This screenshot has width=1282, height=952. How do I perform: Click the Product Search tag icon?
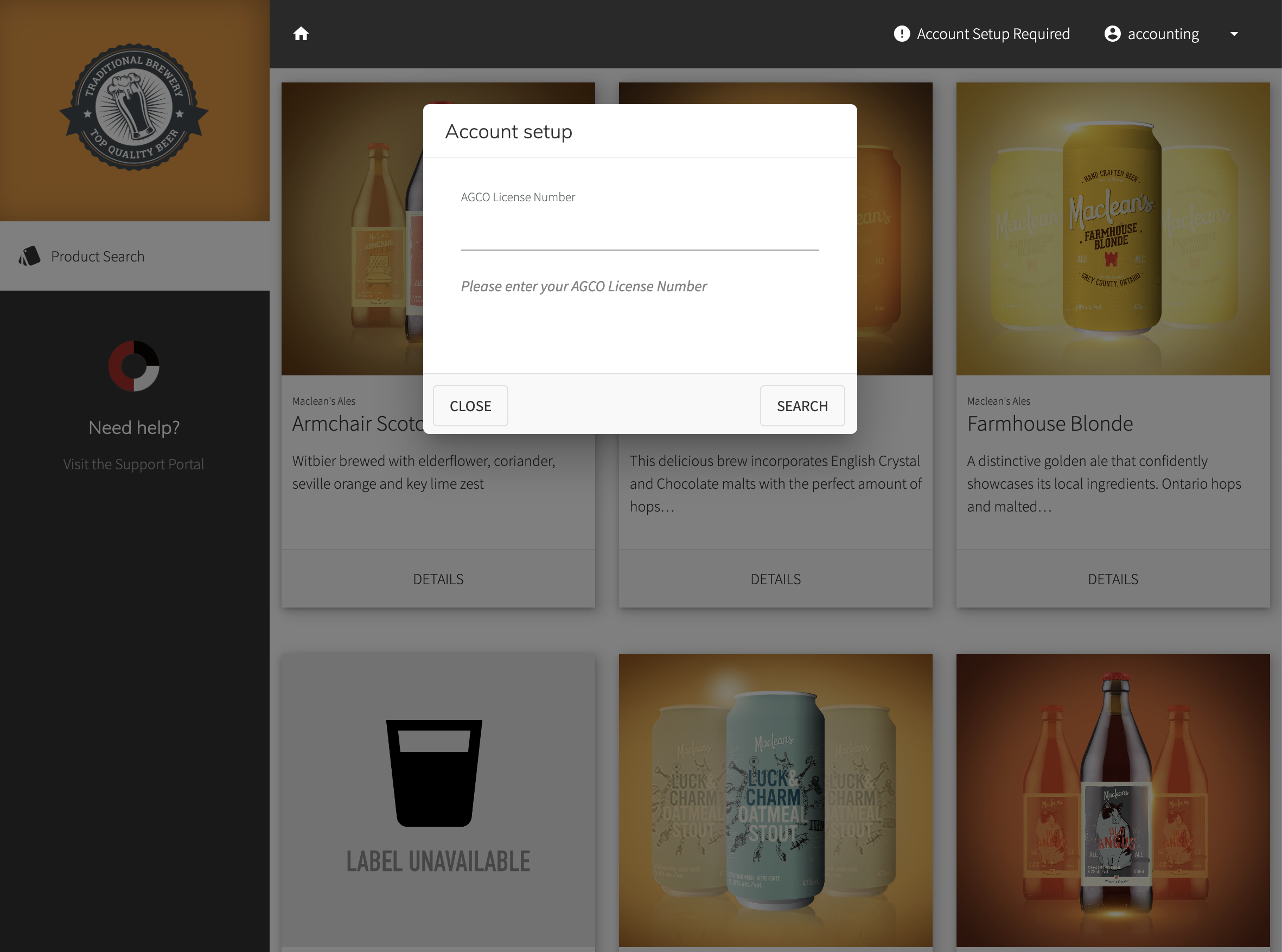29,256
